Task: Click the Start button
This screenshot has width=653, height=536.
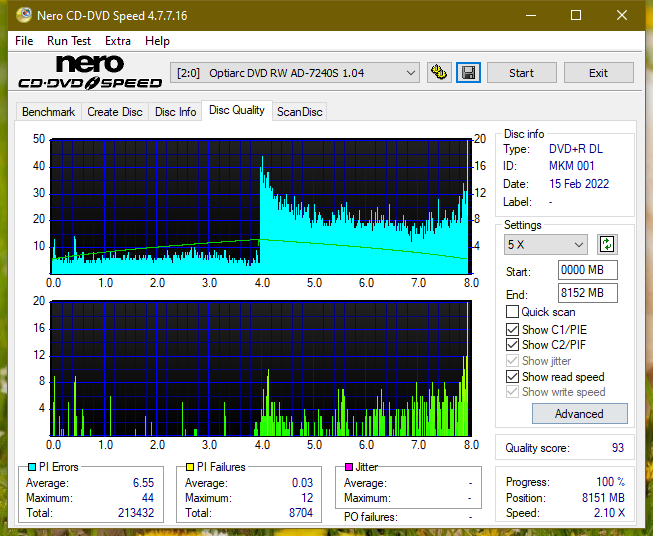Action: pos(521,73)
